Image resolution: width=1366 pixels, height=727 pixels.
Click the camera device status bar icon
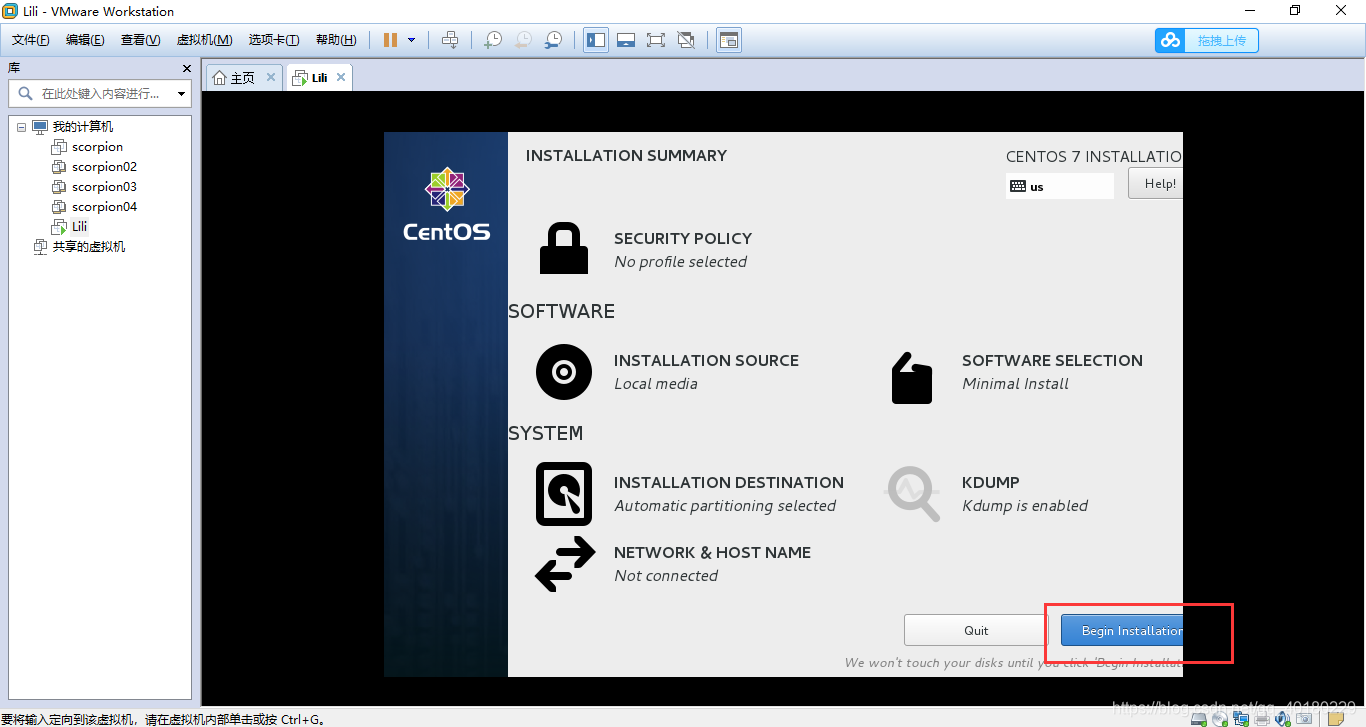coord(1304,718)
